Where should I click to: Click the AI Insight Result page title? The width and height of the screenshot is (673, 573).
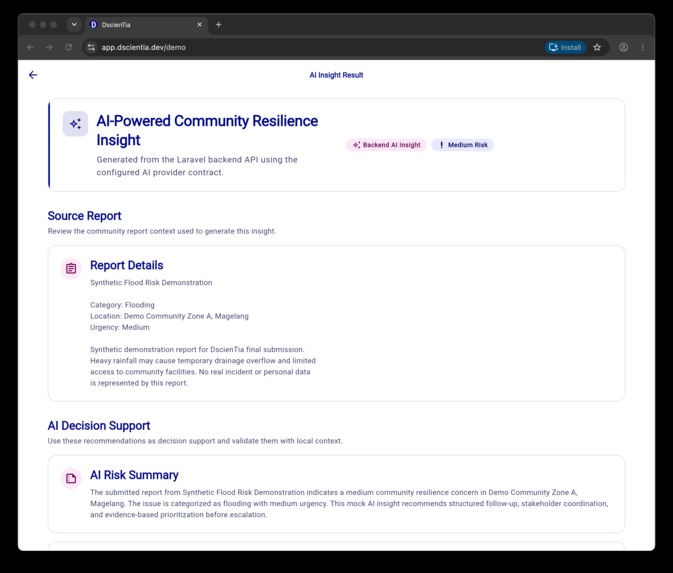point(336,75)
